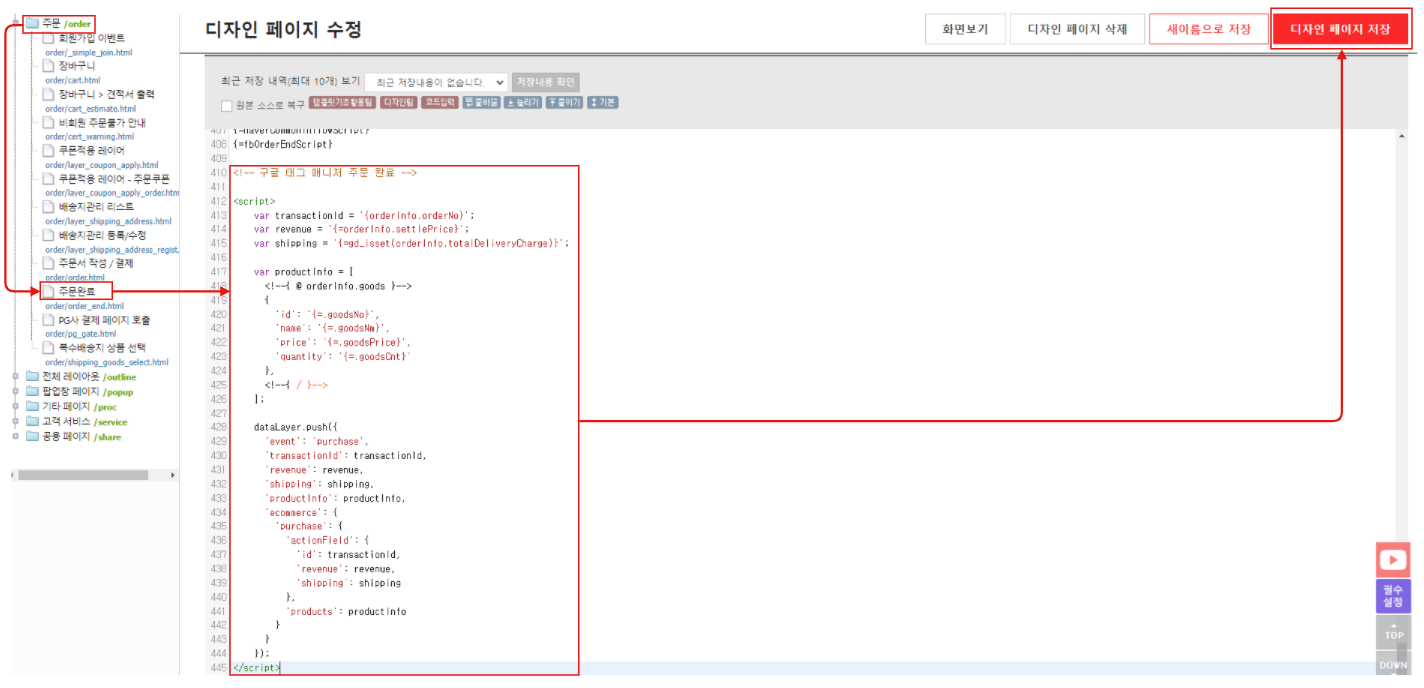Click the code editor vertical scrollbar

[1401, 400]
